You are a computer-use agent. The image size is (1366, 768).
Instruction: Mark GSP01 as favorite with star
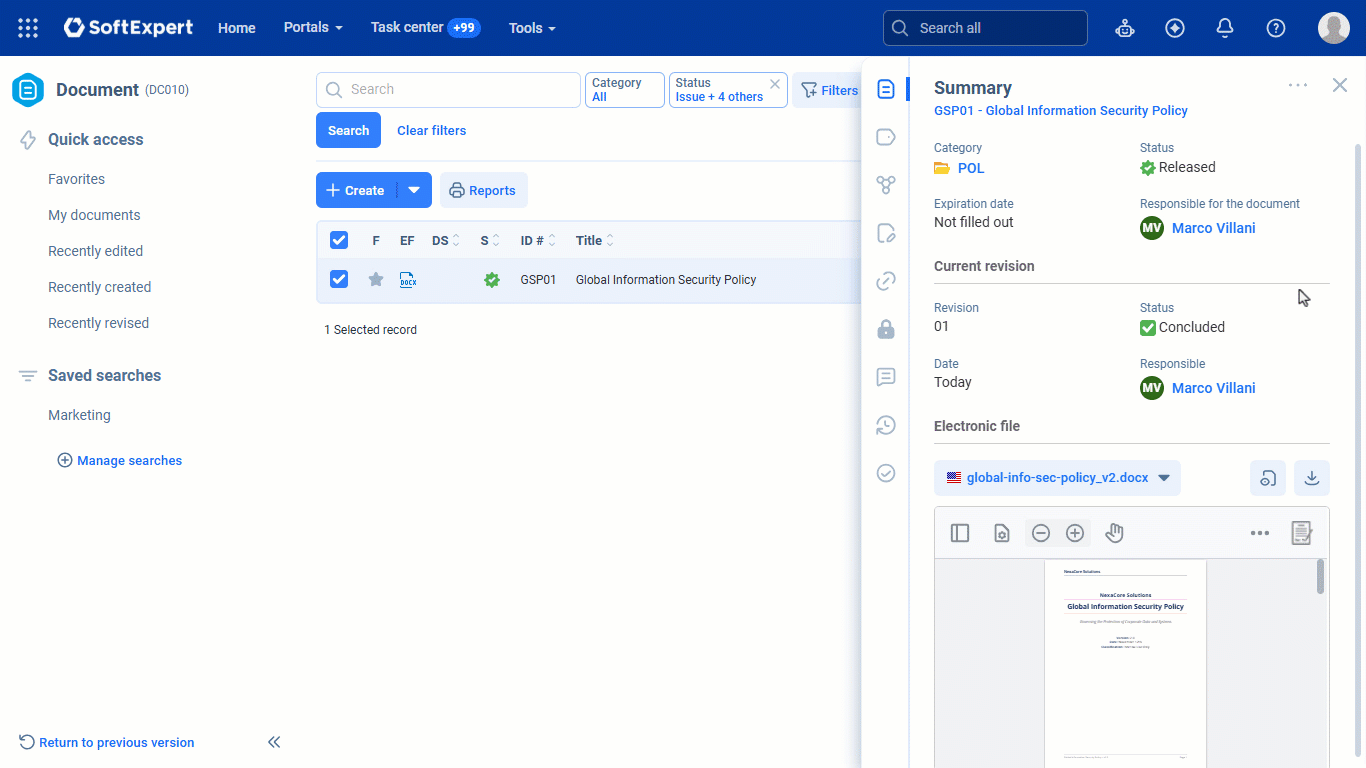point(376,280)
